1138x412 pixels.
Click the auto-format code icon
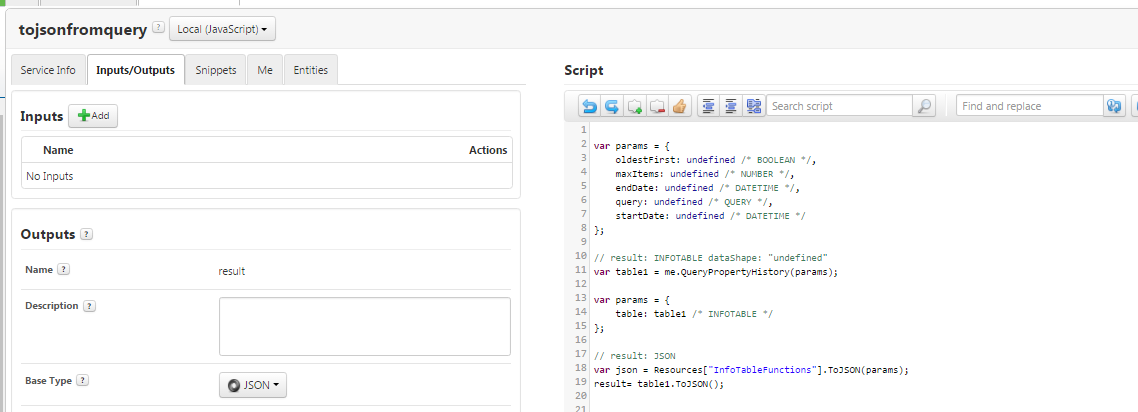click(754, 106)
